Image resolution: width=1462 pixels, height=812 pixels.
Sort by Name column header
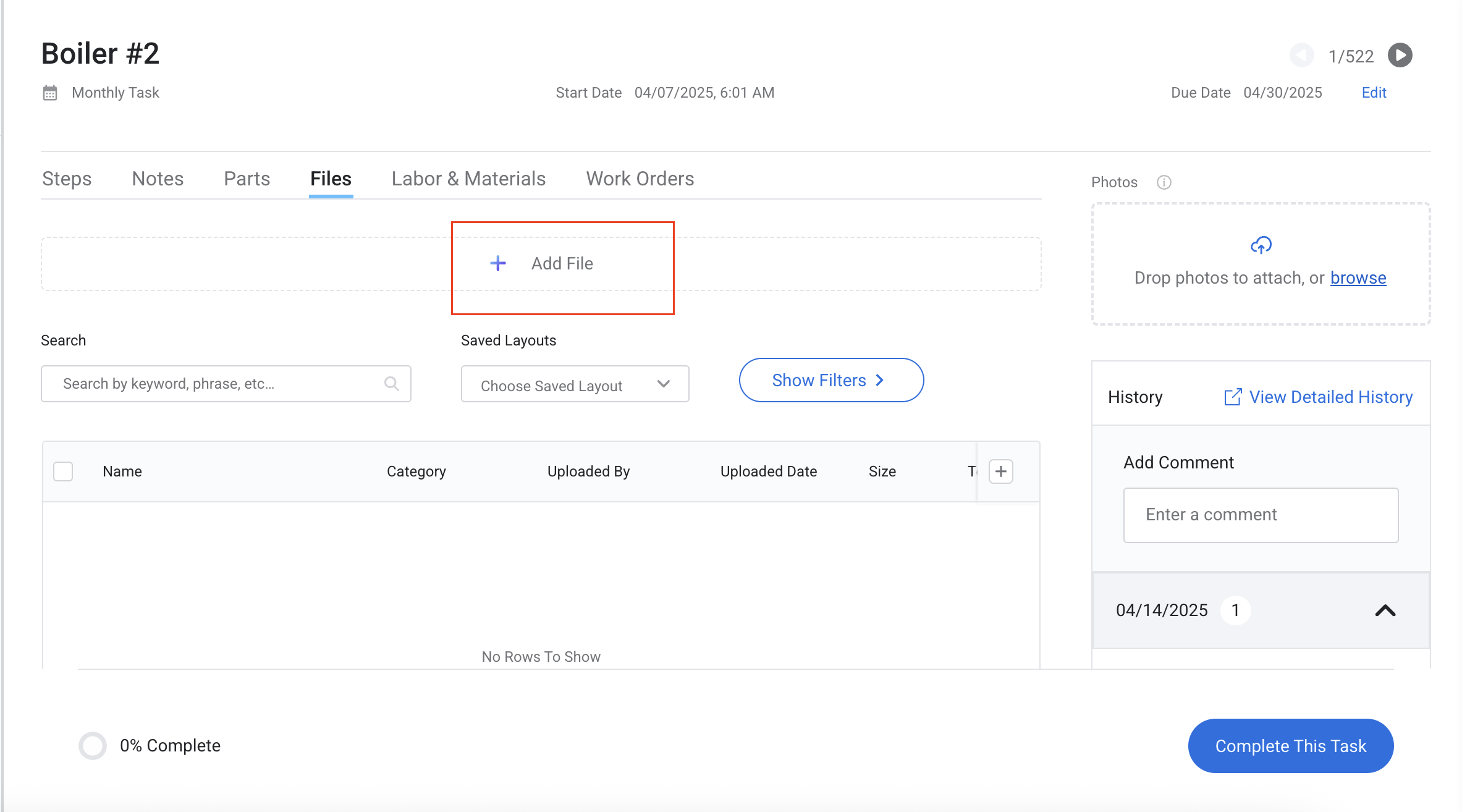tap(122, 472)
